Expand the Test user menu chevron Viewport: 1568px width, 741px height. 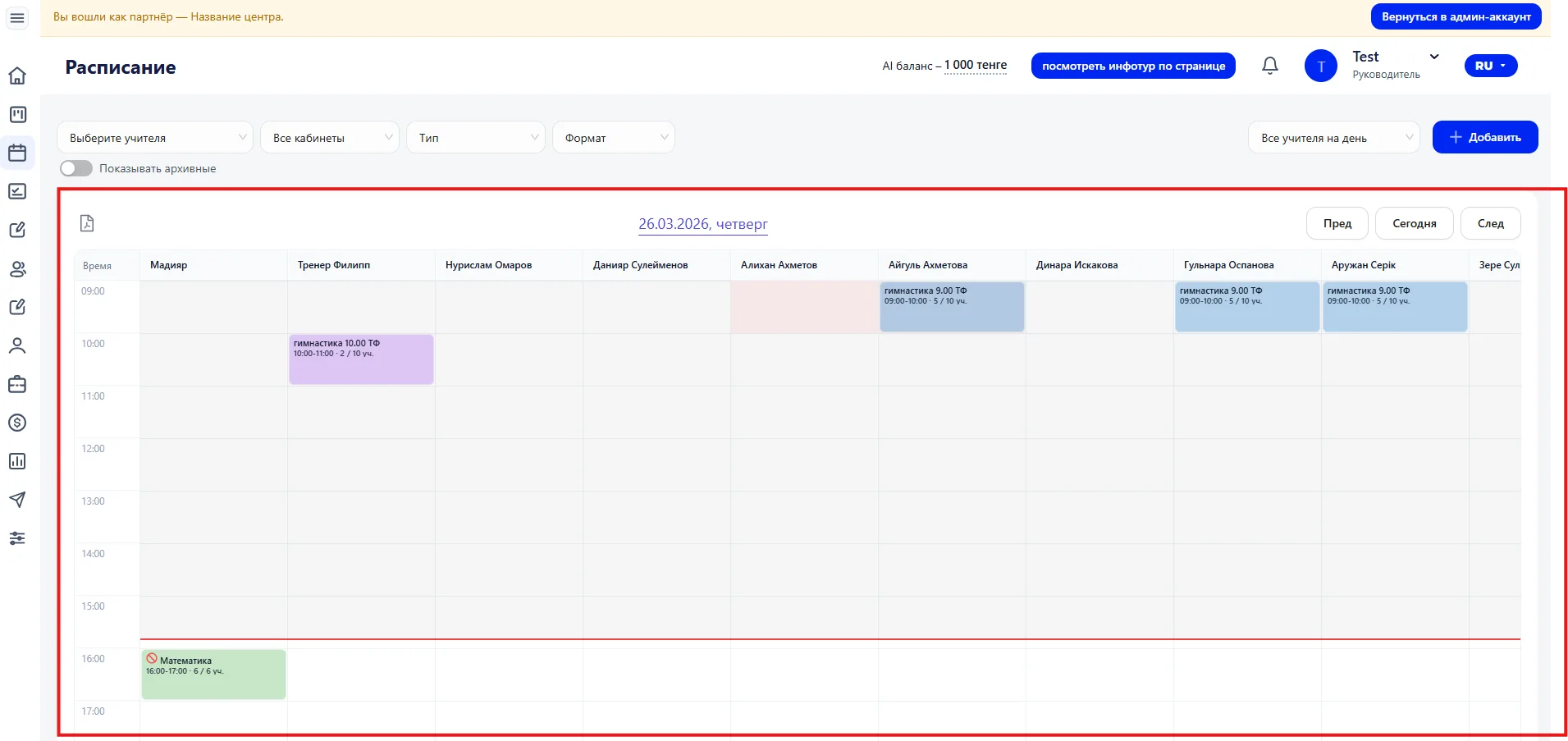[x=1434, y=57]
